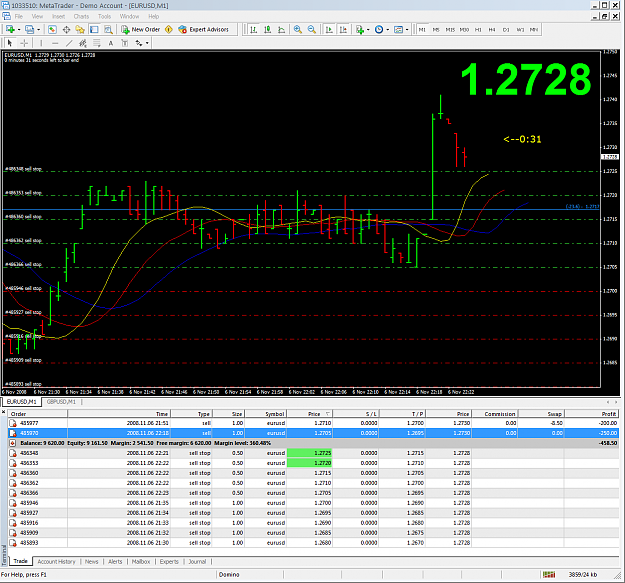
Task: Open the Profiles toolbar icon
Action: click(29, 29)
